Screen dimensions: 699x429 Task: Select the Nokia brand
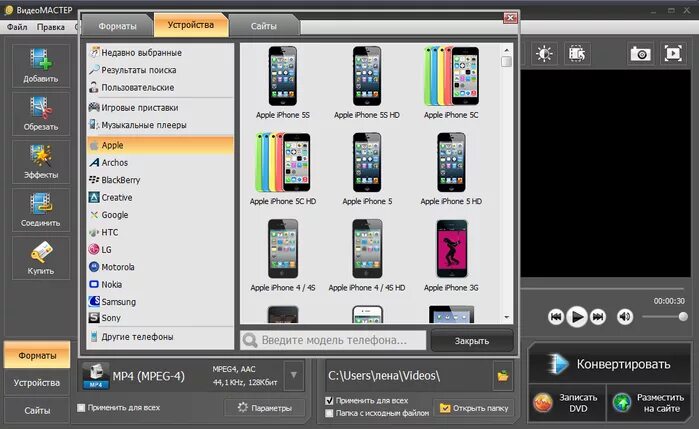click(160, 284)
